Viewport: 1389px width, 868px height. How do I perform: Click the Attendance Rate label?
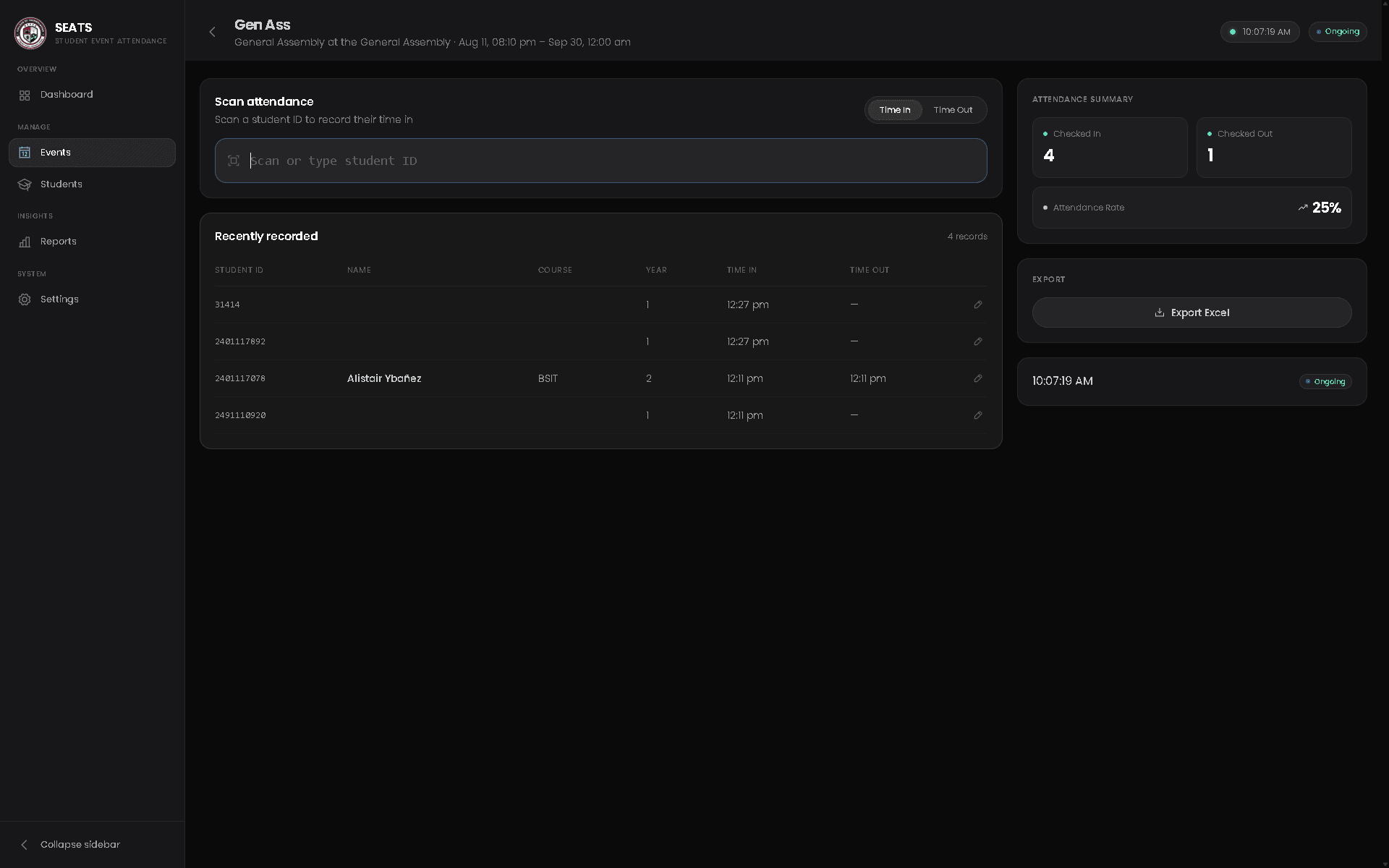tap(1088, 208)
